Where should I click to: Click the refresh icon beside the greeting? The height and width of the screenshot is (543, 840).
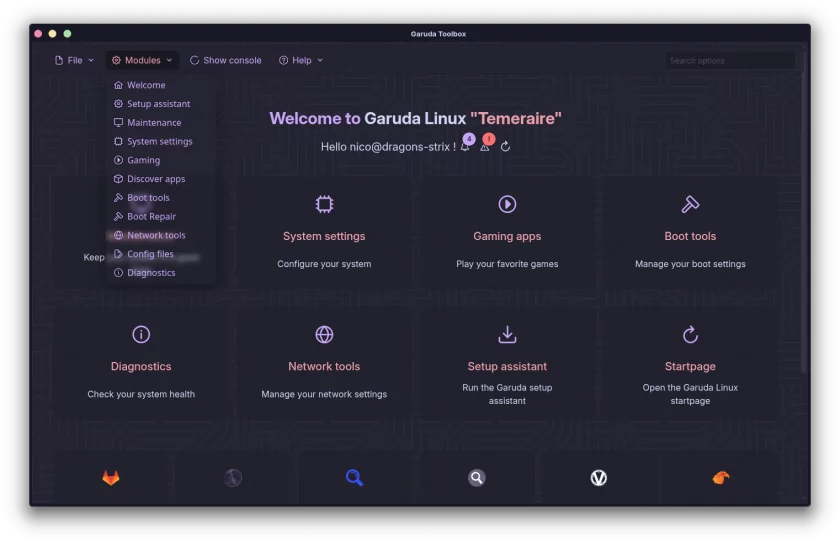coord(505,146)
